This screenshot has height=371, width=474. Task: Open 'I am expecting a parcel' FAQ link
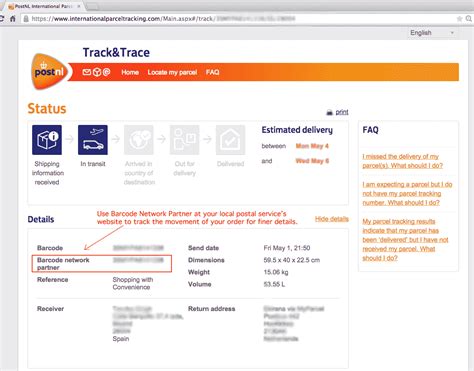click(x=407, y=193)
